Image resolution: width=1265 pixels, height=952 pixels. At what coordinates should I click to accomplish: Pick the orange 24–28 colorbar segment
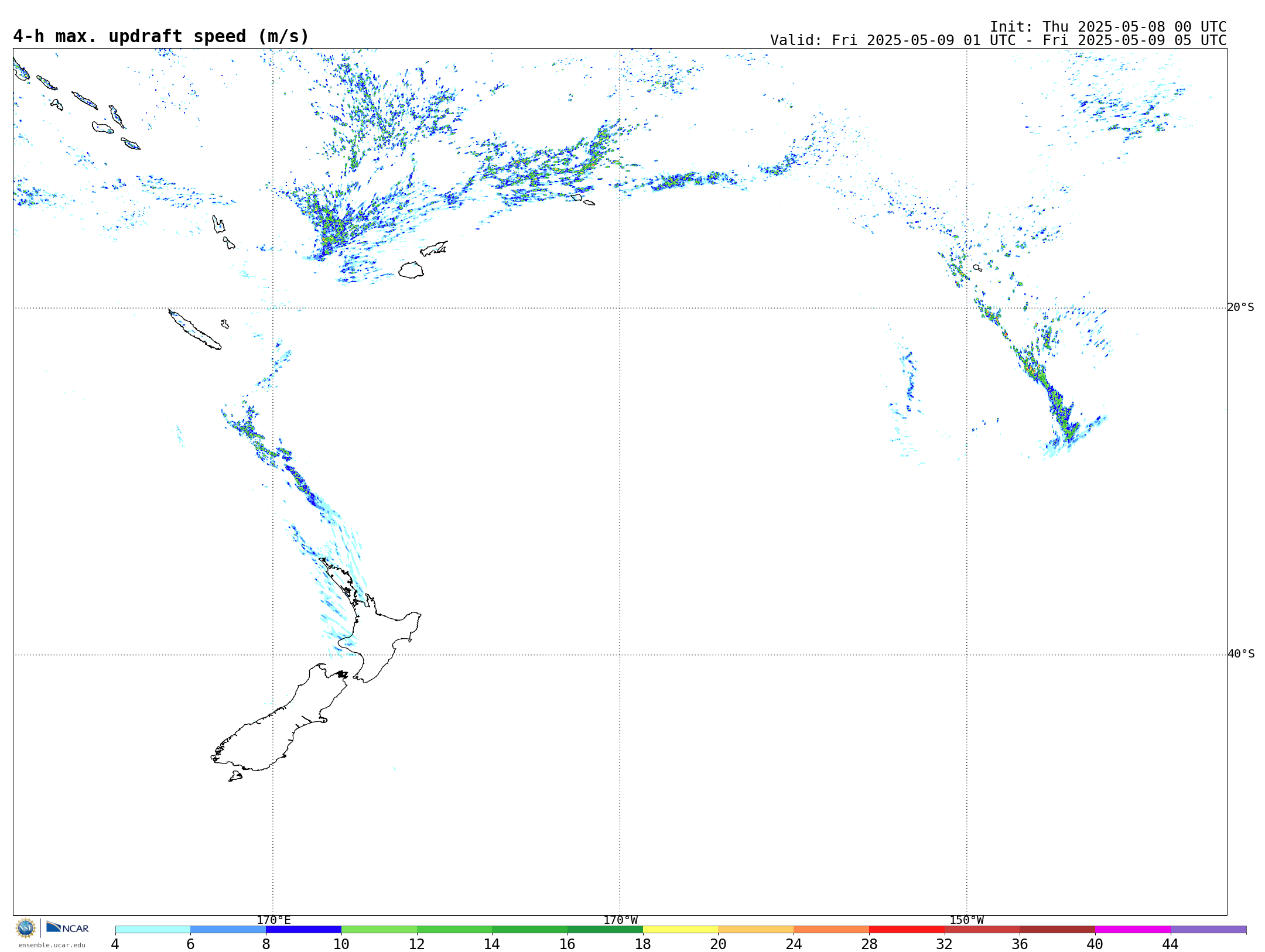click(x=831, y=930)
